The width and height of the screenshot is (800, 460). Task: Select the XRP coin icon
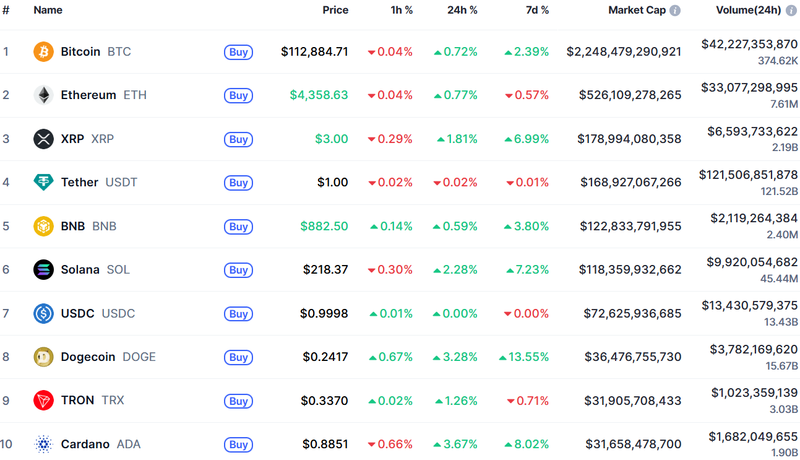43,139
